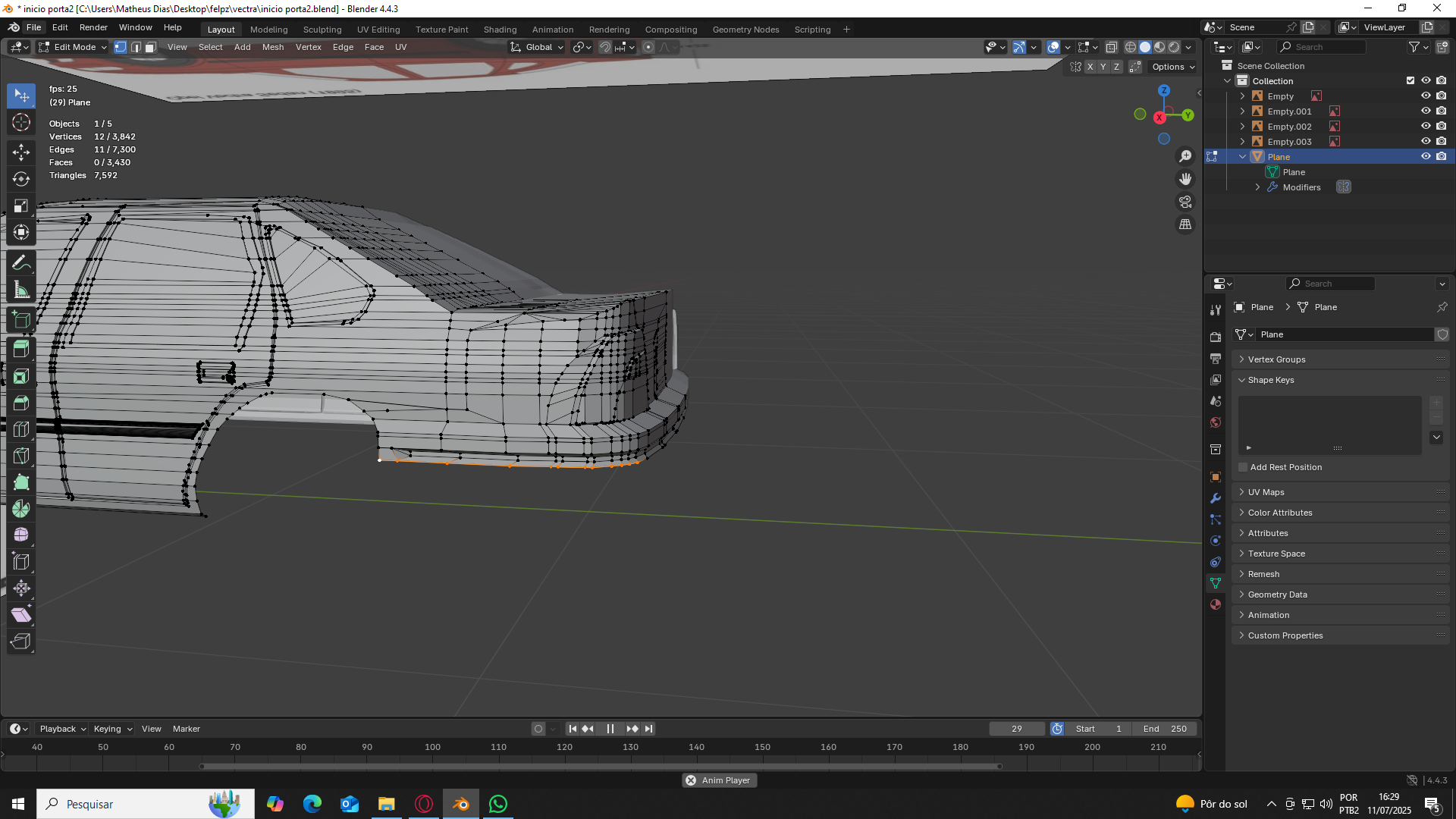Open the Modifiers properties tab wrench icon
The height and width of the screenshot is (819, 1456).
click(1216, 498)
